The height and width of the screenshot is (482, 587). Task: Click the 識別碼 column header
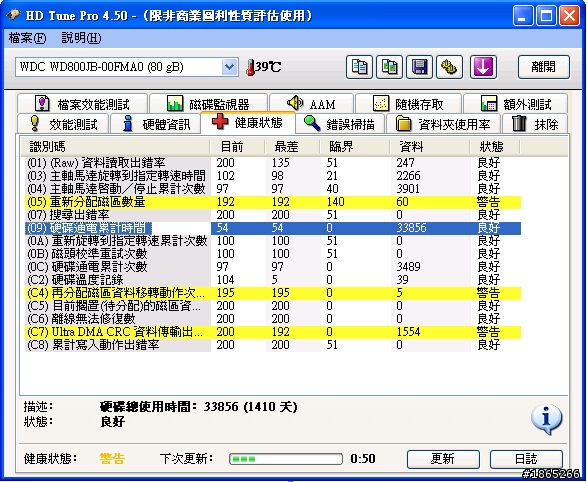tap(115, 146)
